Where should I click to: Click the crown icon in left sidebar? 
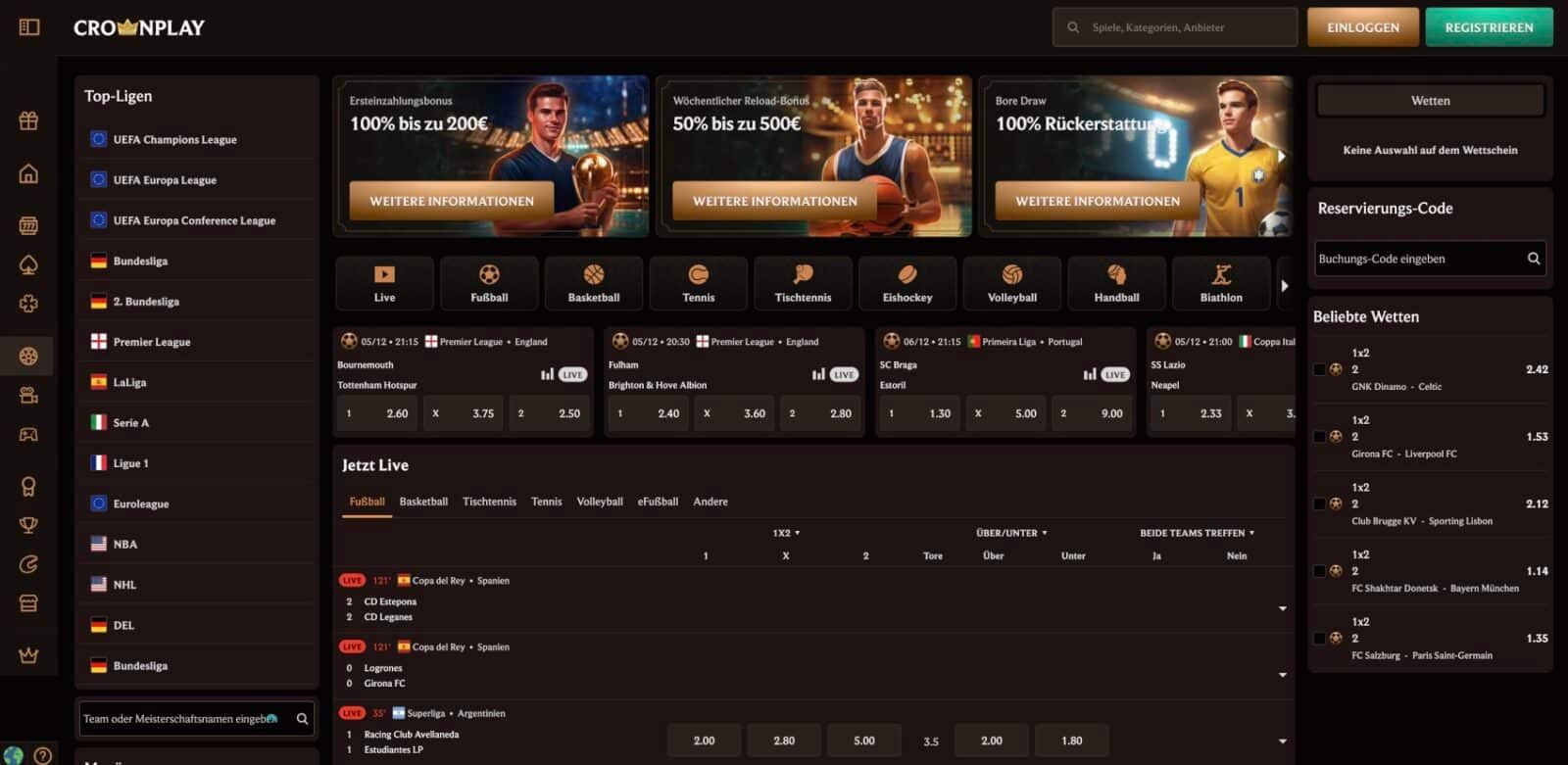[28, 655]
